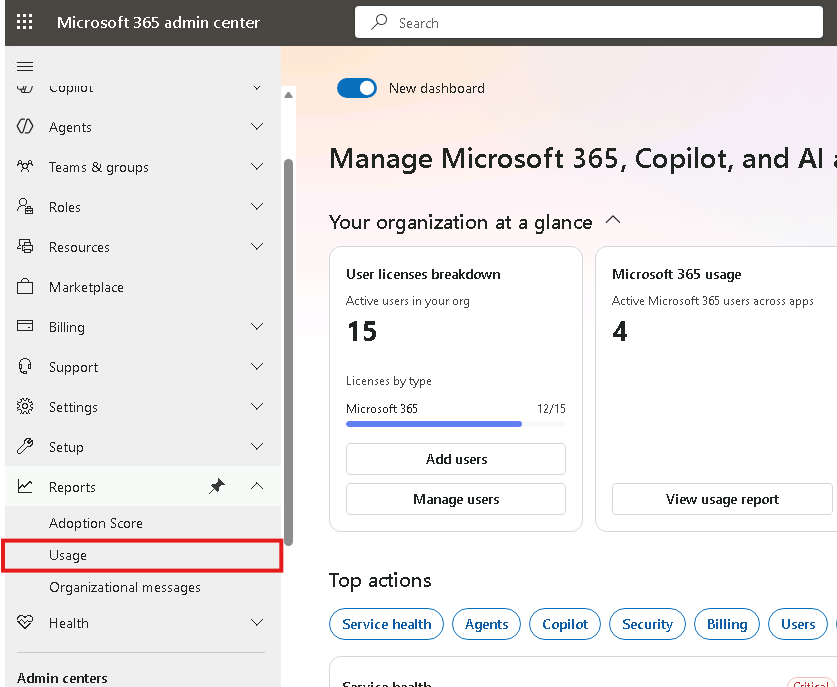Expand the Agents menu chevron
The width and height of the screenshot is (837, 687).
(257, 127)
